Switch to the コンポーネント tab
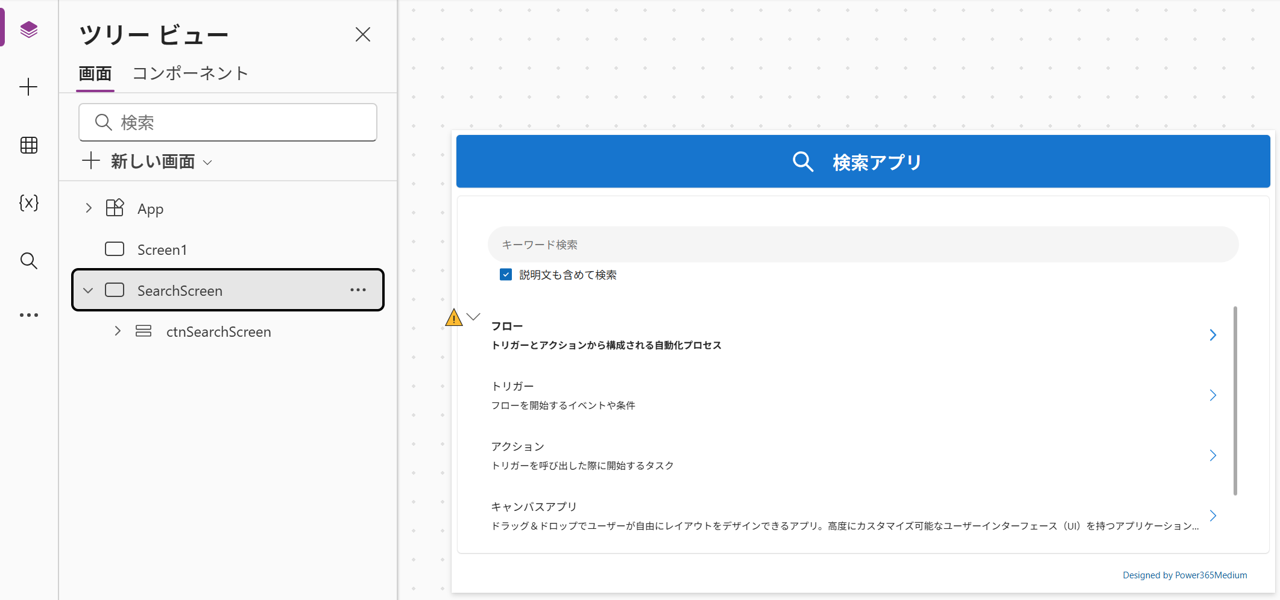 click(190, 74)
